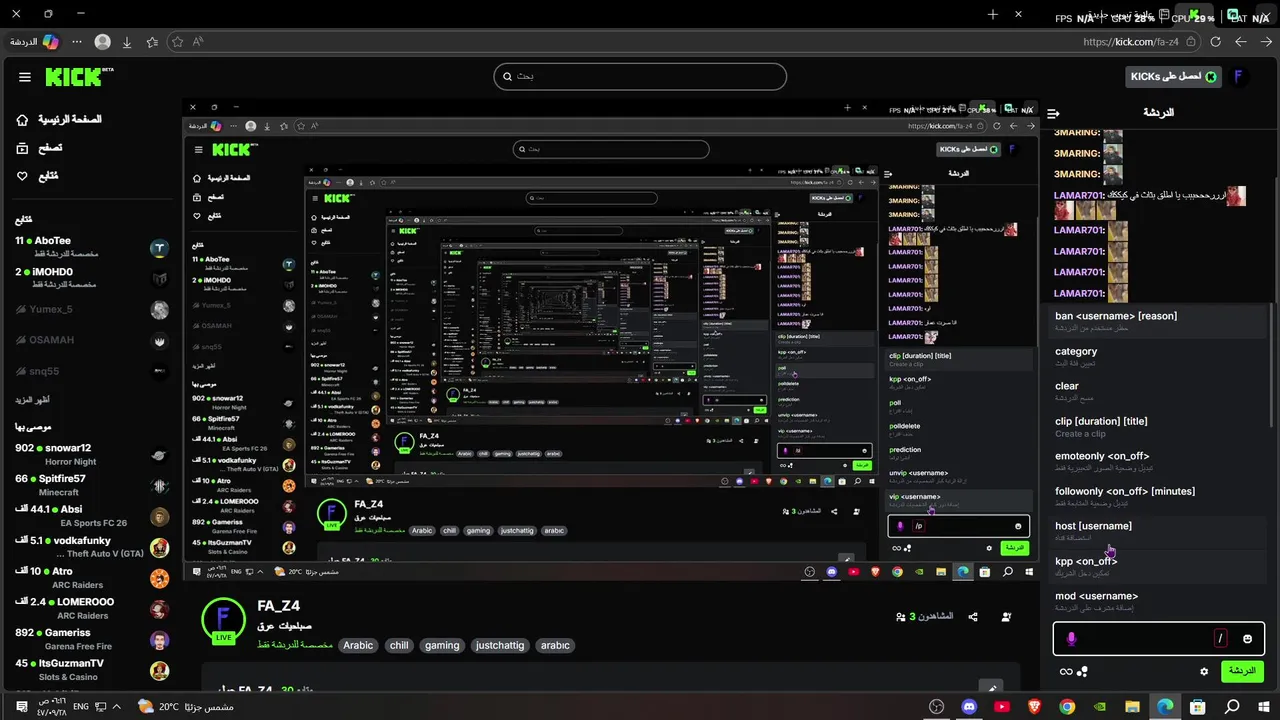
Task: Click the Arabic tag
Action: tap(358, 645)
